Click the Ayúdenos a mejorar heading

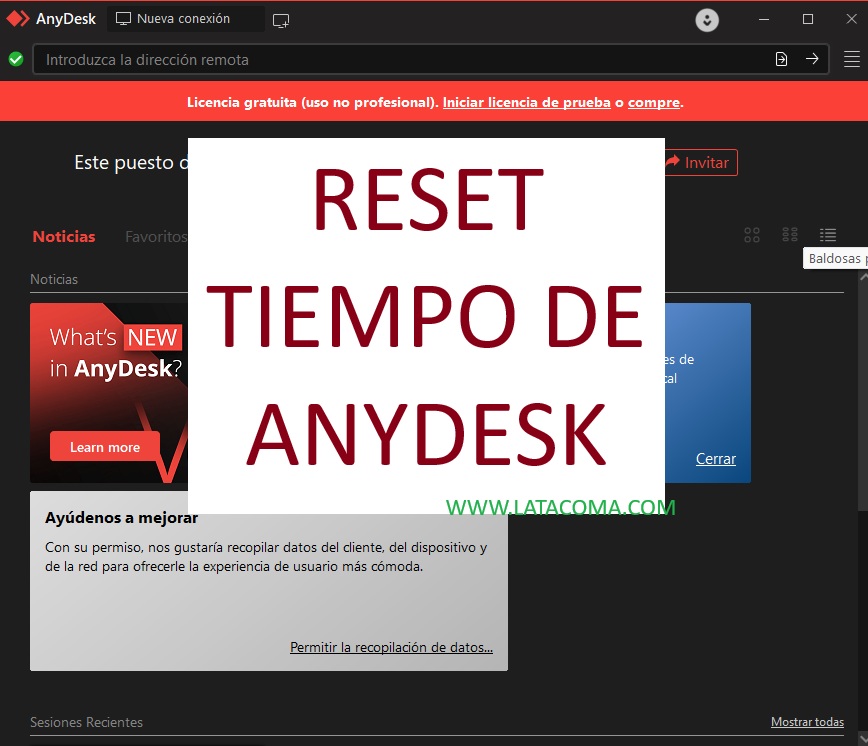(121, 518)
